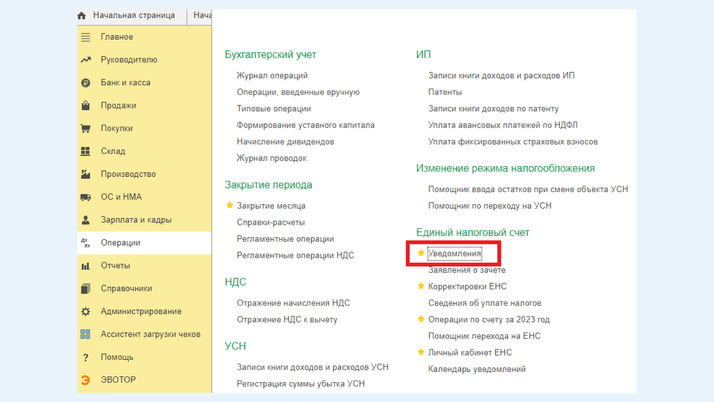Click the Зарплата и кадры person icon
This screenshot has width=714, height=402.
tap(86, 220)
